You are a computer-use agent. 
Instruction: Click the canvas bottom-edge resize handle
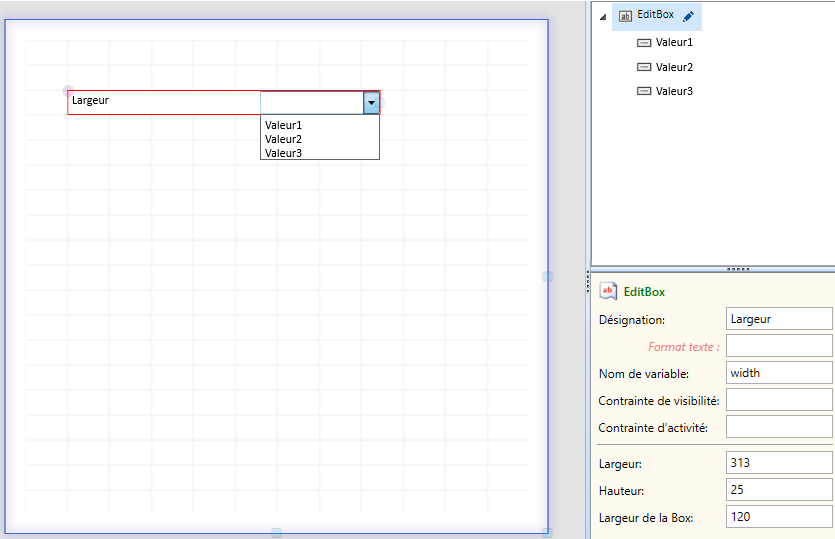pos(276,533)
